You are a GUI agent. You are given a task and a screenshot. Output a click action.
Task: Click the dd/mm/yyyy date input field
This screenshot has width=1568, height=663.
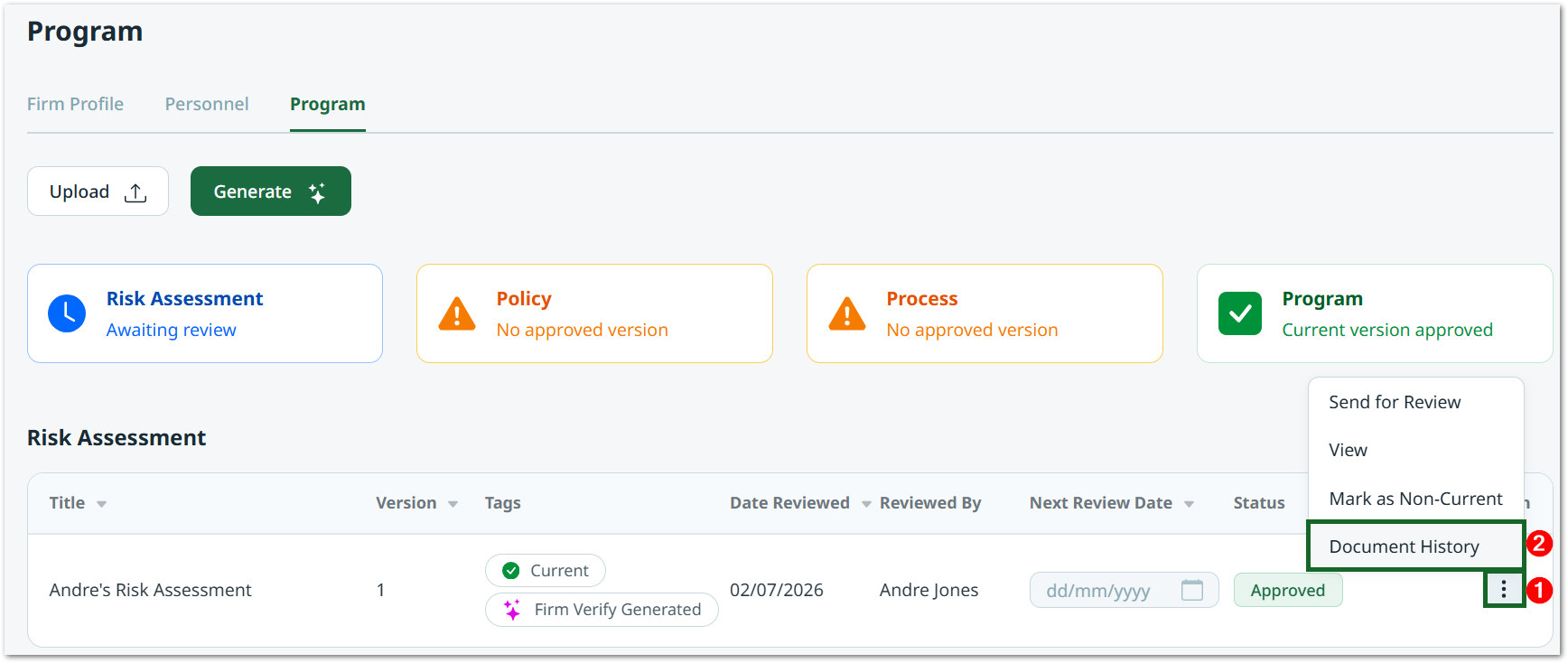(x=1124, y=590)
